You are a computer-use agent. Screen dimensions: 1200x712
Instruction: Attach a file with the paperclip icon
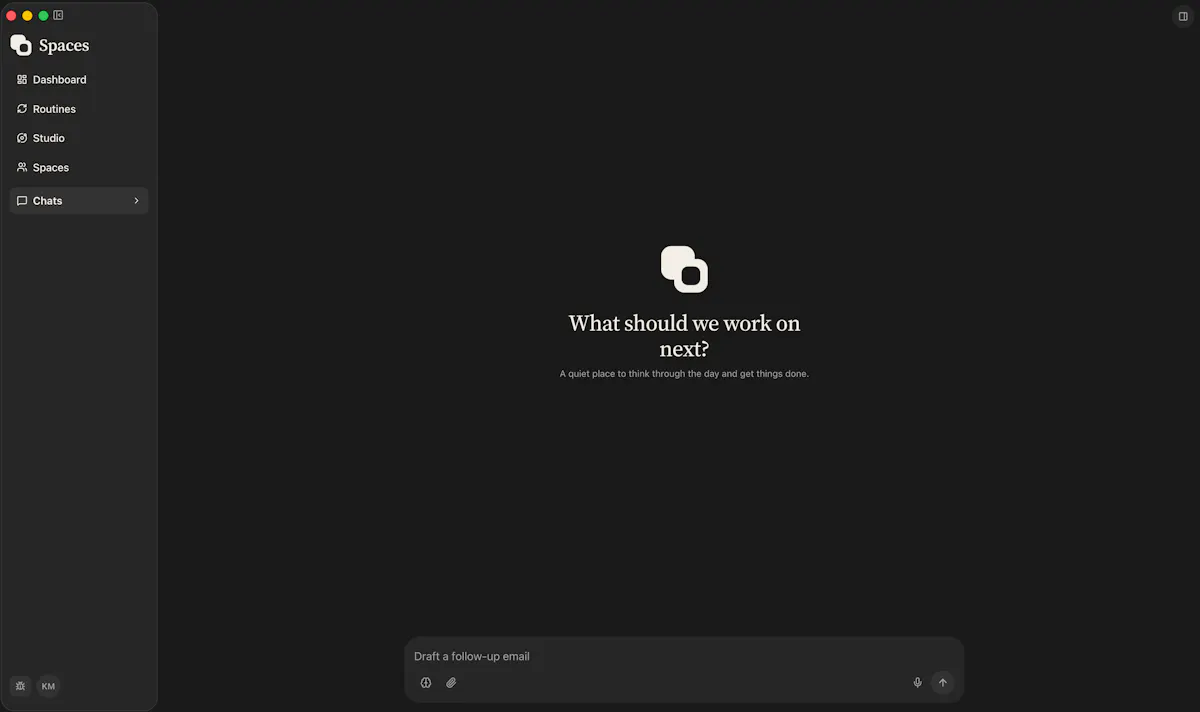coord(451,683)
